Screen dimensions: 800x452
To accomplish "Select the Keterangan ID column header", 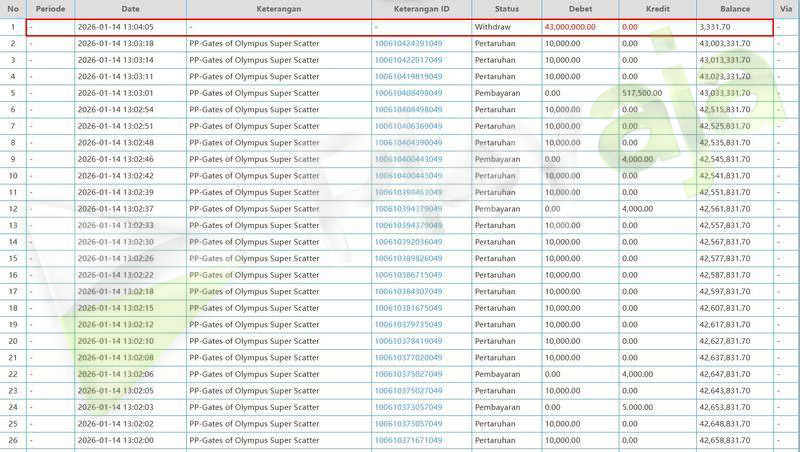I will click(421, 8).
